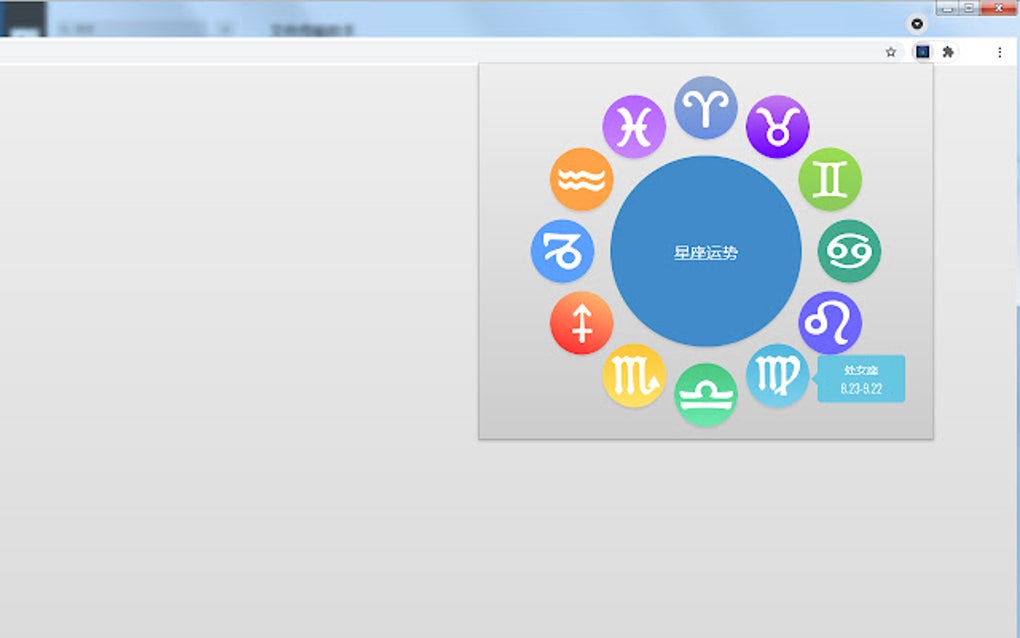Image resolution: width=1020 pixels, height=638 pixels.
Task: Select the Virgo zodiac sign icon
Action: [x=777, y=376]
